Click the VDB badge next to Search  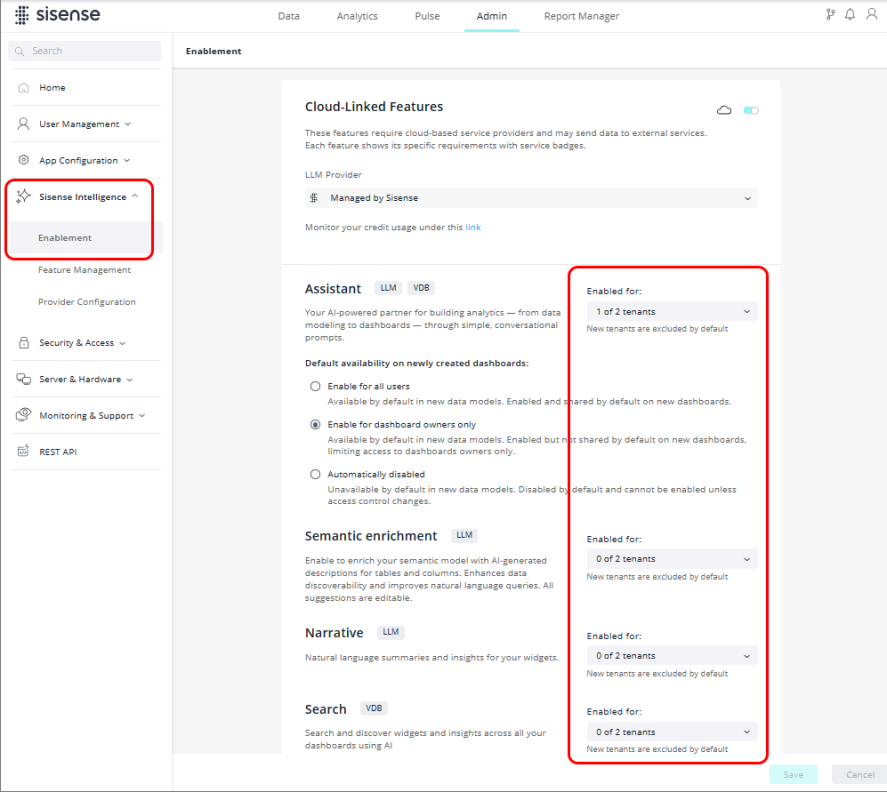[x=373, y=708]
